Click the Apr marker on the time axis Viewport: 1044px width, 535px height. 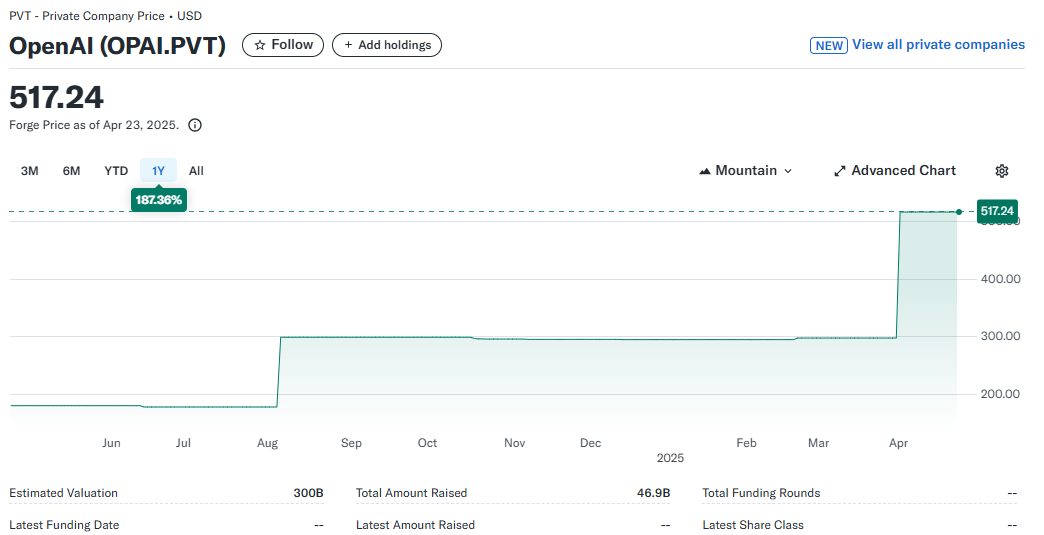[898, 443]
